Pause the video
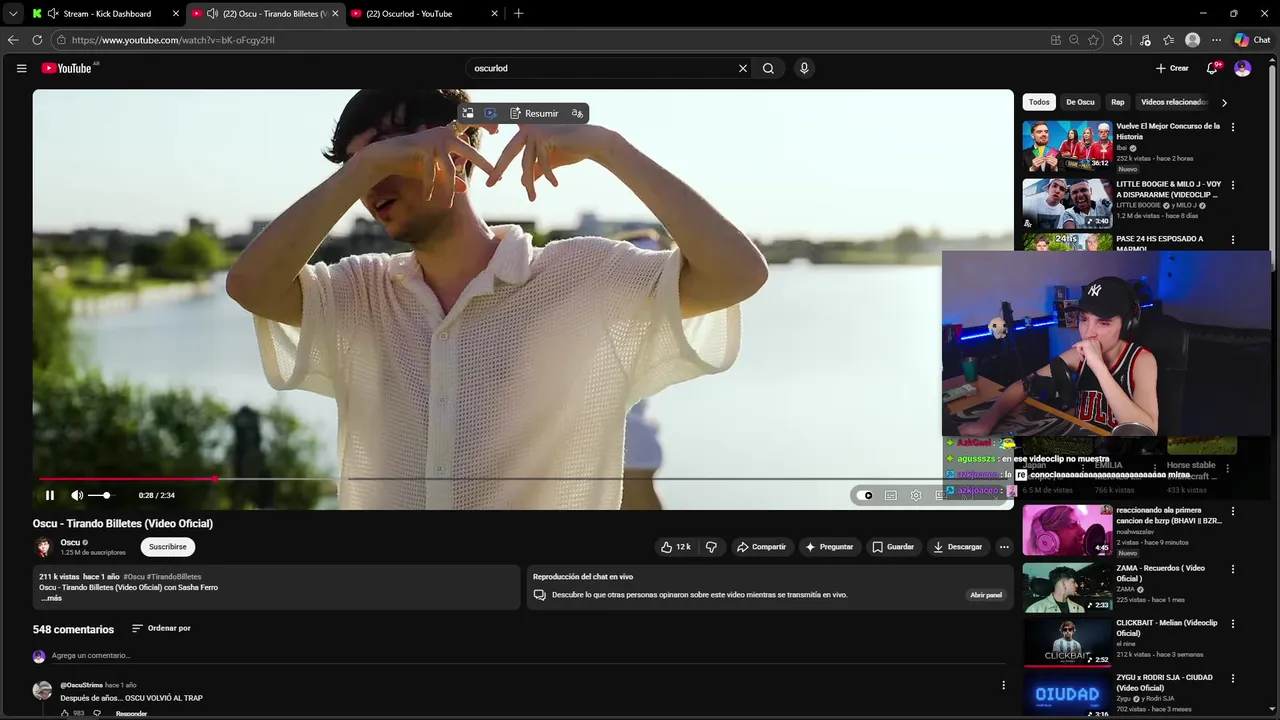 point(50,495)
